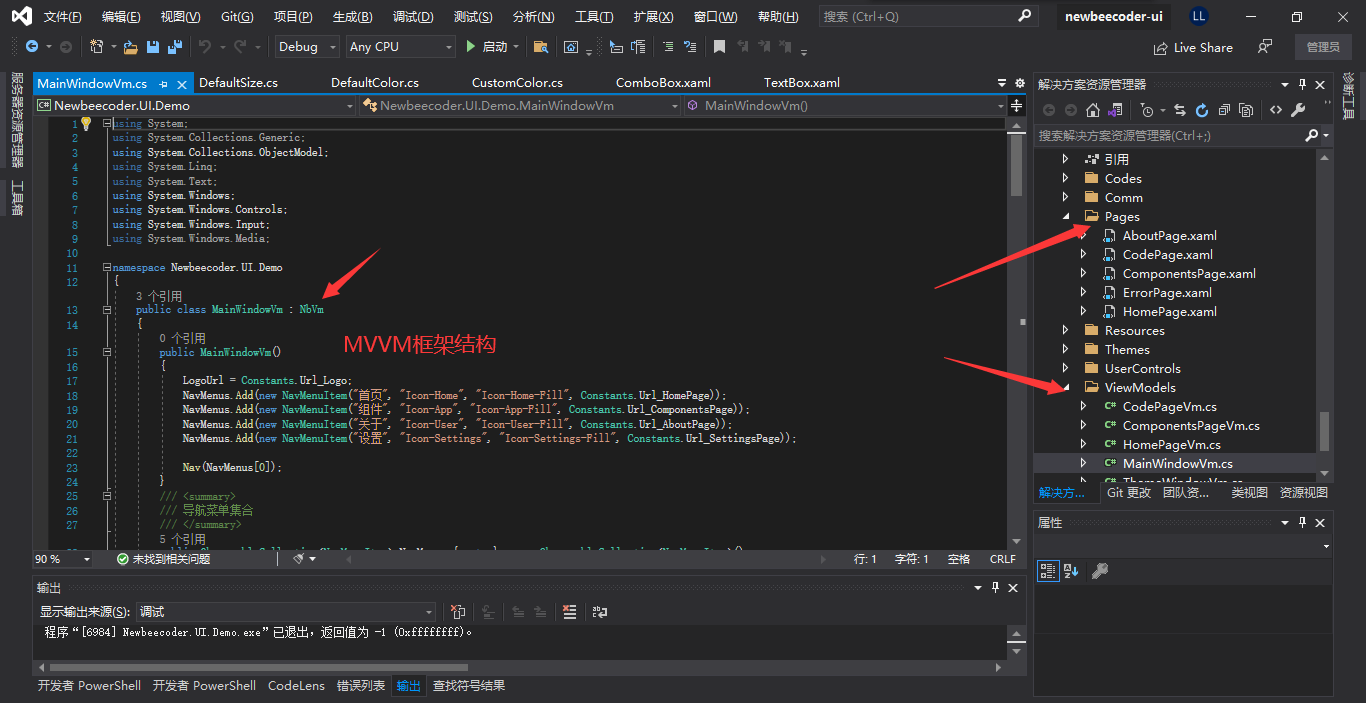This screenshot has width=1366, height=703.
Task: Open the output source dropdown showing 调试
Action: coord(285,612)
